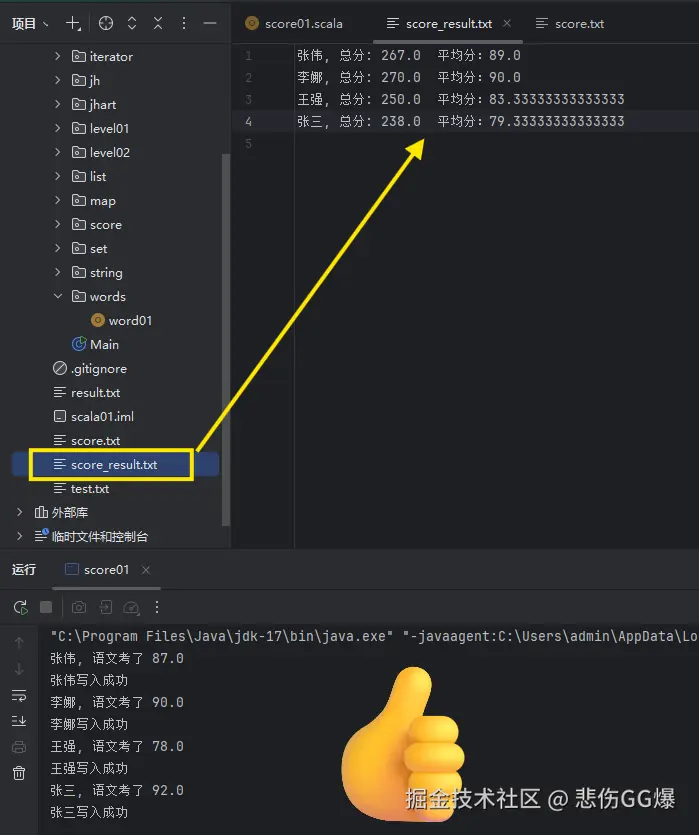Click the stop process square icon
699x835 pixels.
[x=46, y=607]
